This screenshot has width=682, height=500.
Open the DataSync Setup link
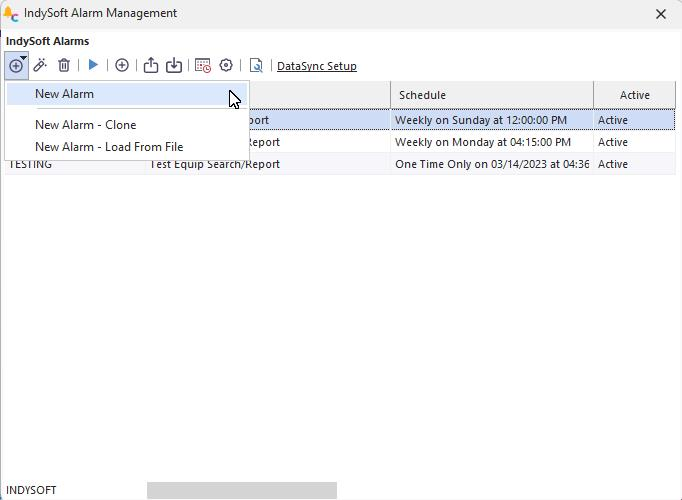316,66
